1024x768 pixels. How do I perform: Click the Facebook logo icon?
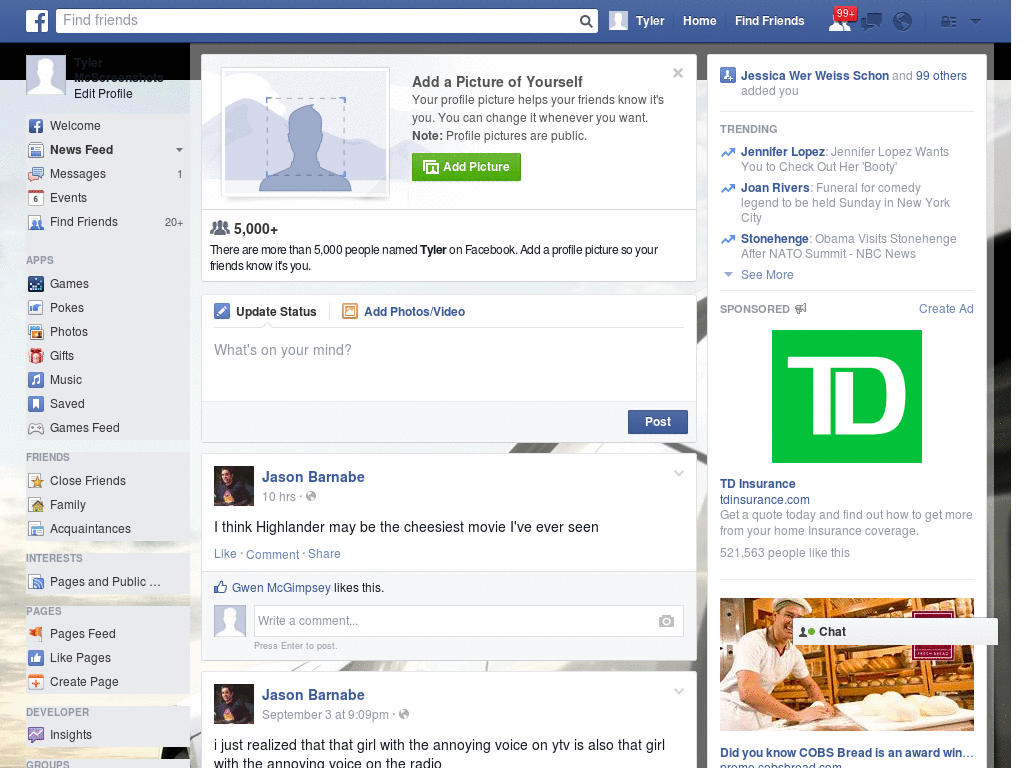[37, 21]
